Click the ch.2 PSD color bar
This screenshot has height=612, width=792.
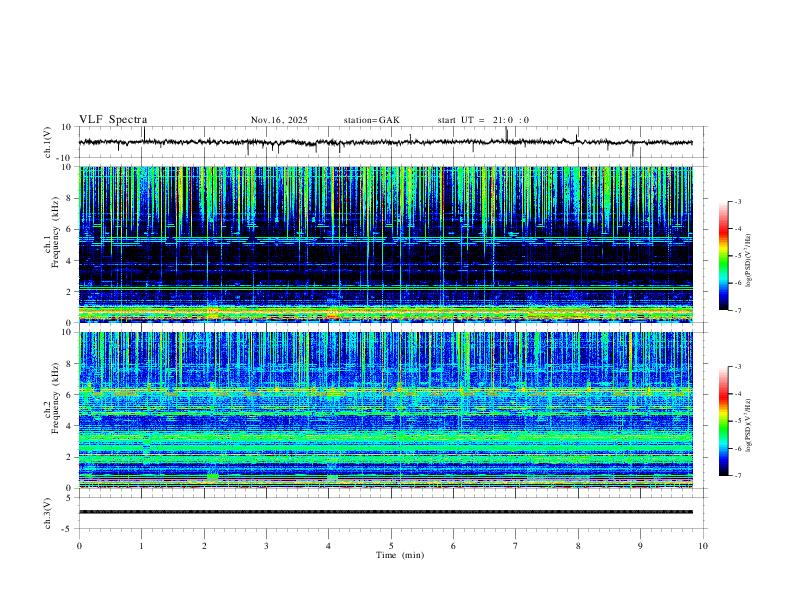coord(724,421)
